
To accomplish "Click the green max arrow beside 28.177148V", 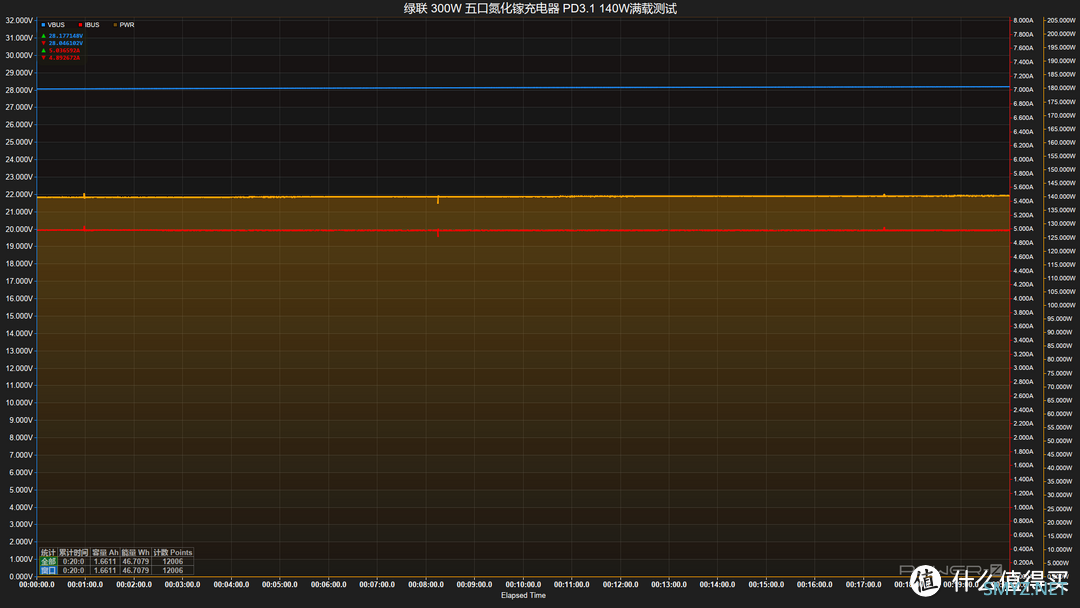I will pyautogui.click(x=43, y=36).
